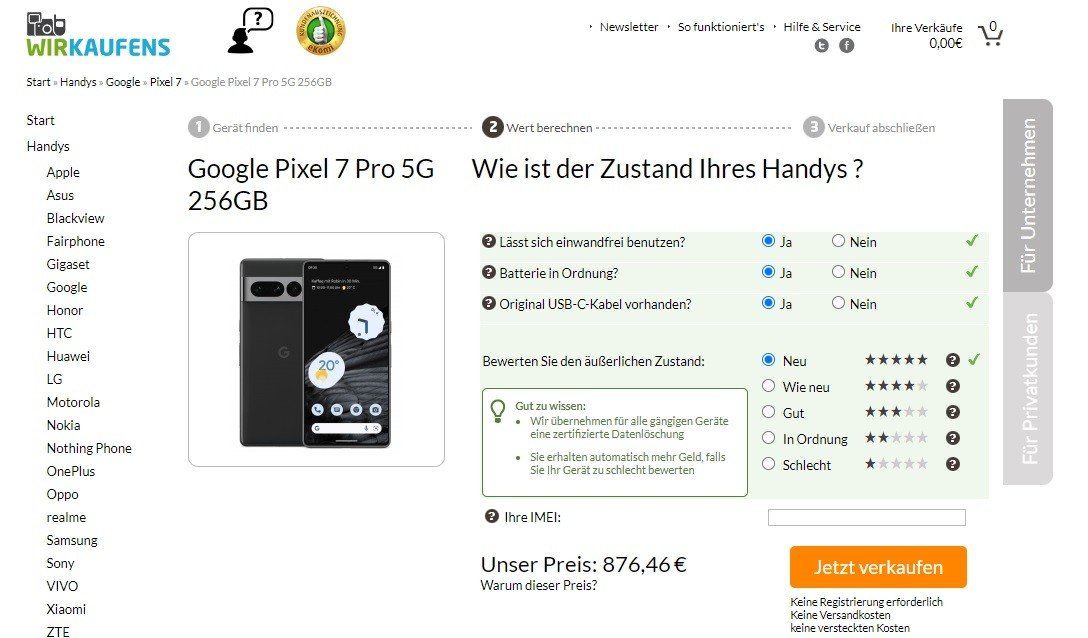Select Nein for Original USB-C-Kabel
This screenshot has height=638, width=1088.
(838, 303)
